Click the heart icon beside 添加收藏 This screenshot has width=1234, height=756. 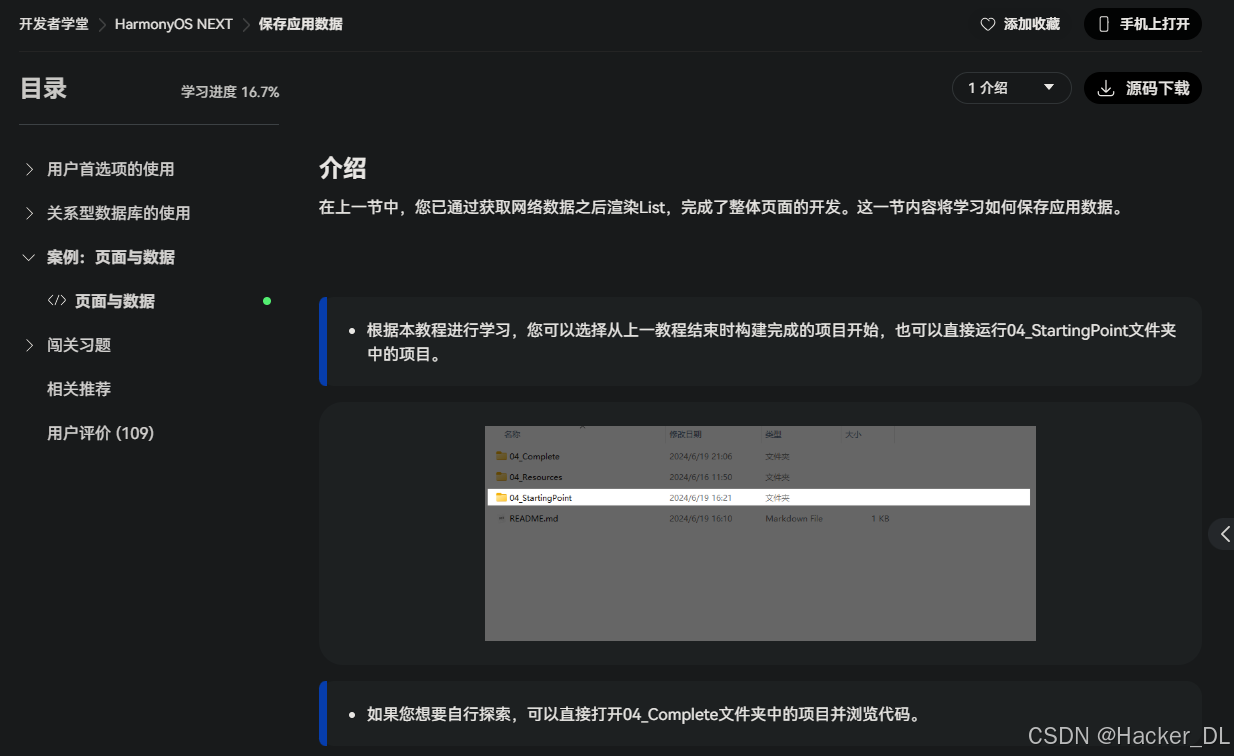(988, 24)
